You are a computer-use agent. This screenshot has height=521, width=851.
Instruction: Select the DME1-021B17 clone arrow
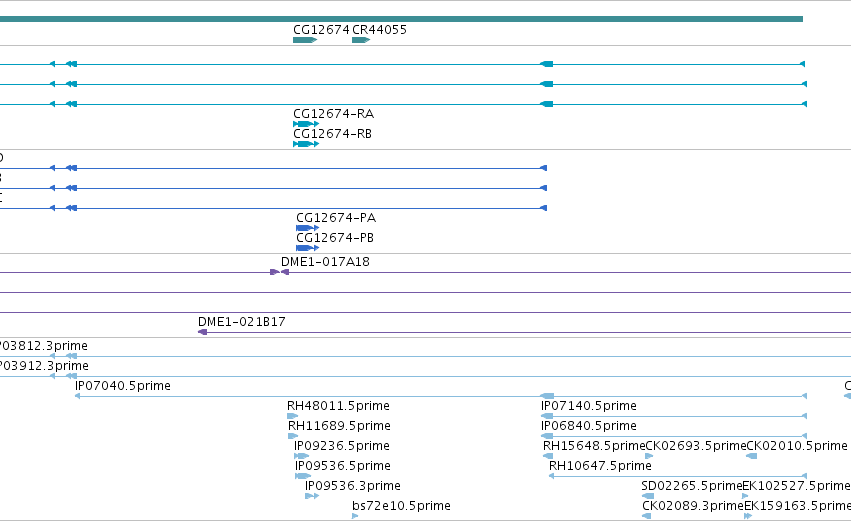202,332
